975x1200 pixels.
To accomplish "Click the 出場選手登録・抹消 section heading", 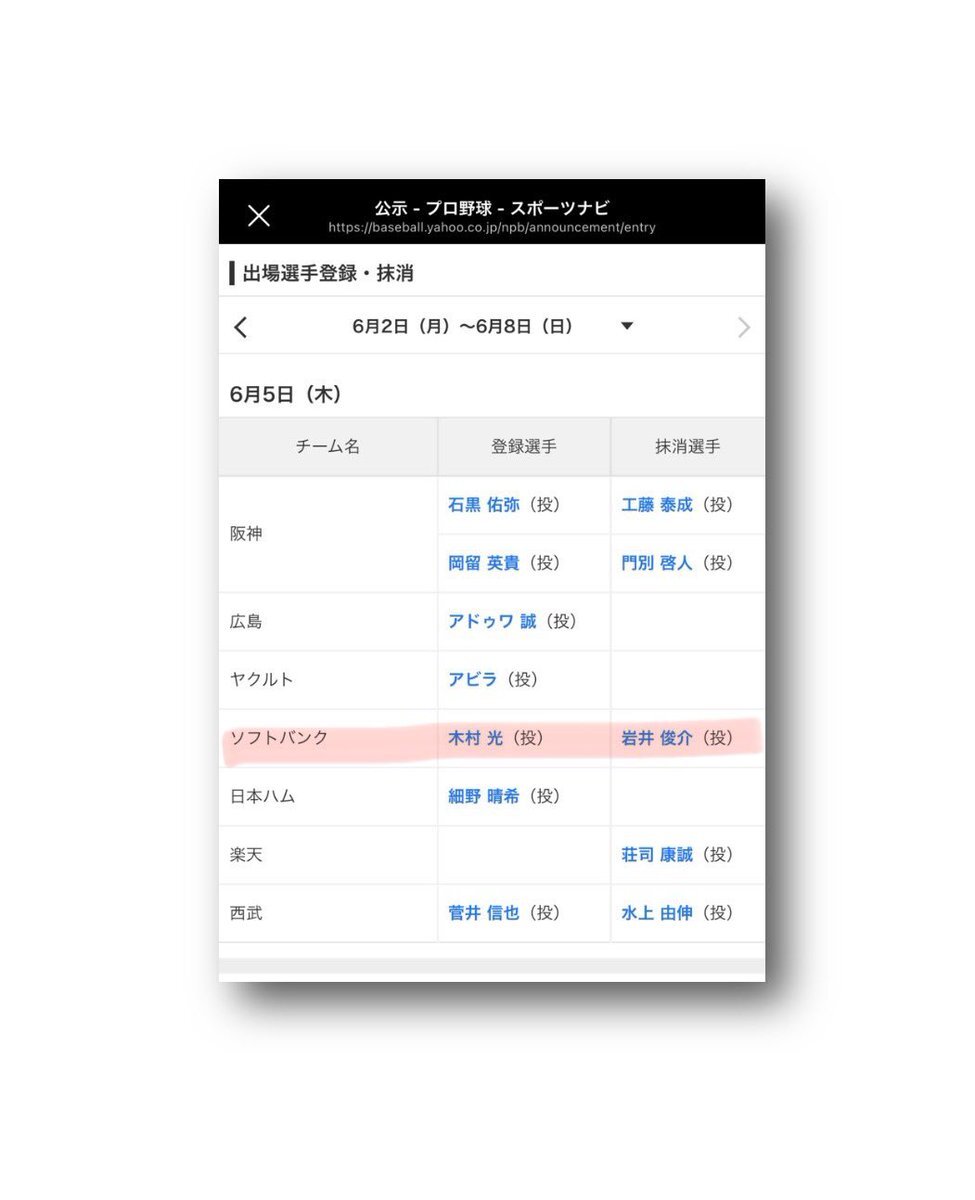I will 328,273.
